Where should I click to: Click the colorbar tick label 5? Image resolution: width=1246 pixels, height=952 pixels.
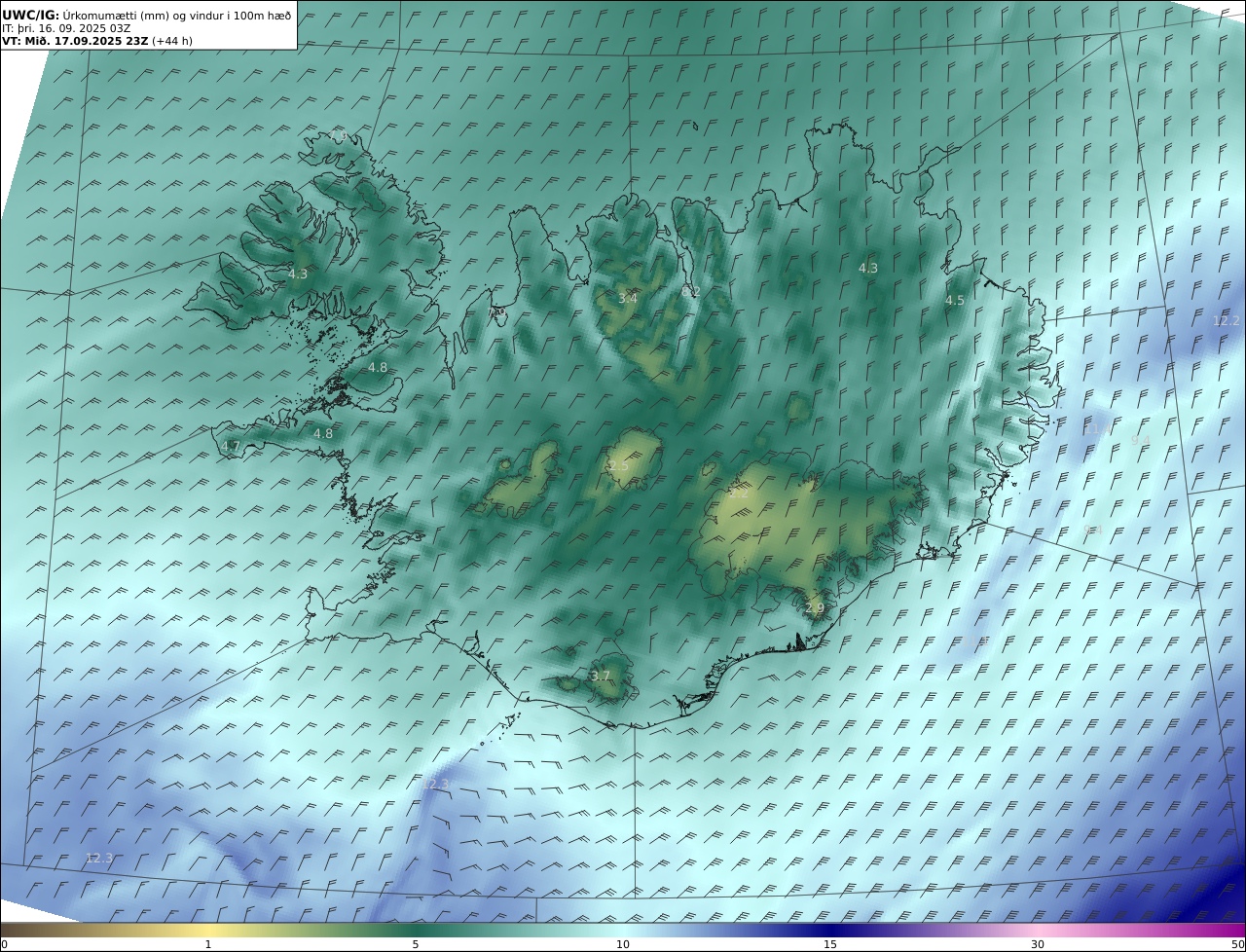(416, 944)
